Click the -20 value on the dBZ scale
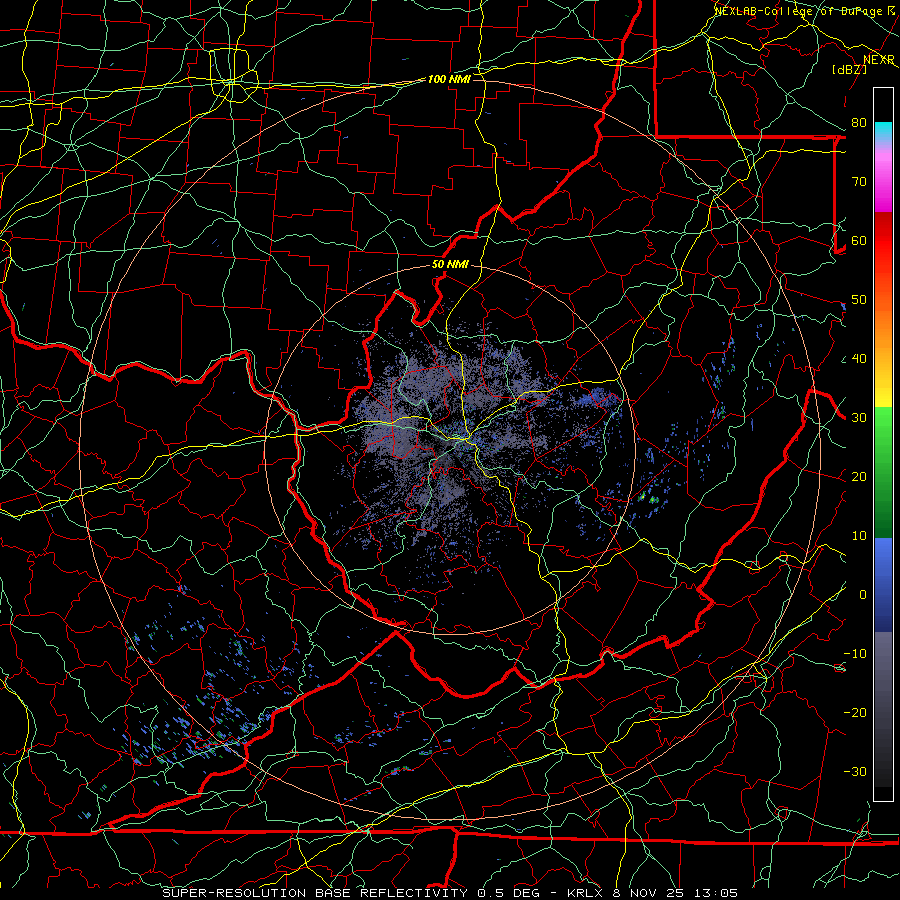900x900 pixels. 855,713
